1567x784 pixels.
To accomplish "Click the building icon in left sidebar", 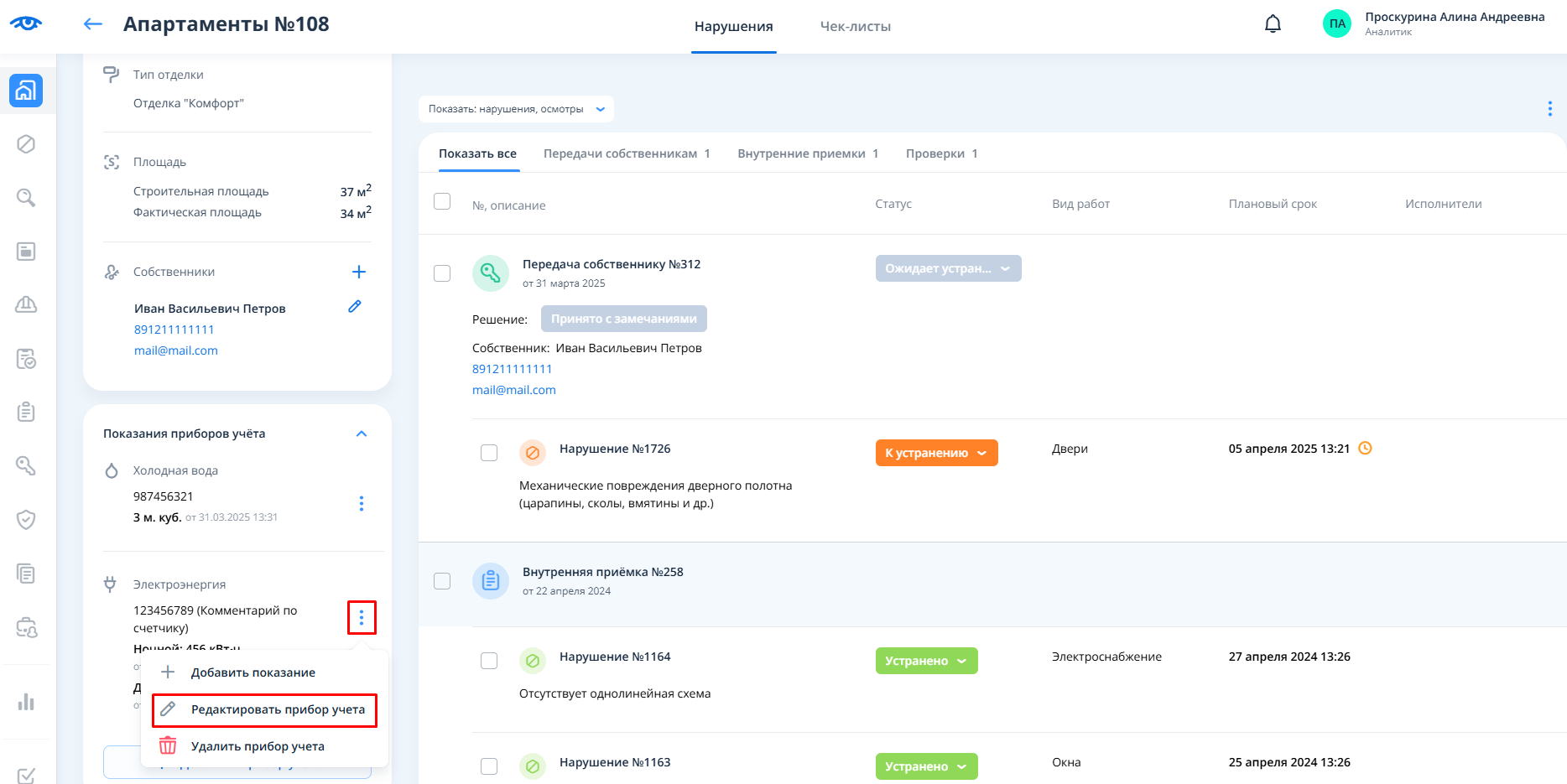I will 26,91.
